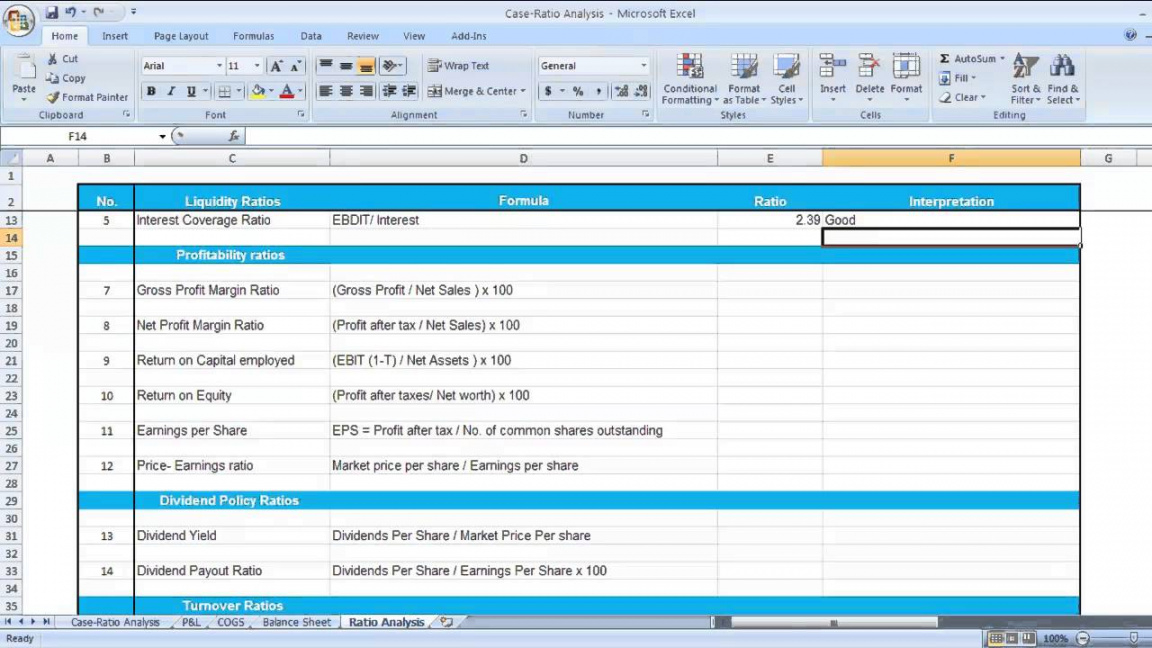Click the yellow Fill Color swatch
The height and width of the screenshot is (648, 1152).
[258, 91]
